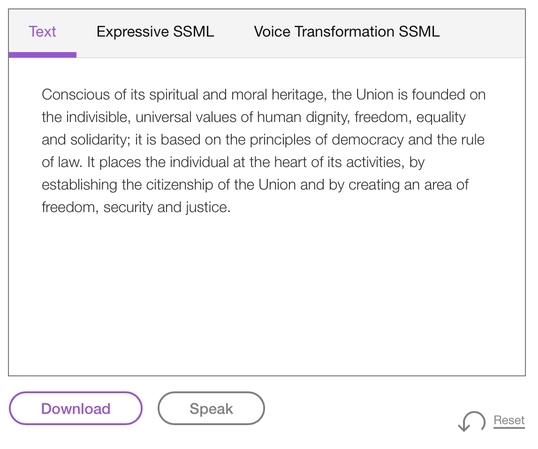Click the word heritage in the text
Screen dimensions: 538x449
coord(299,95)
